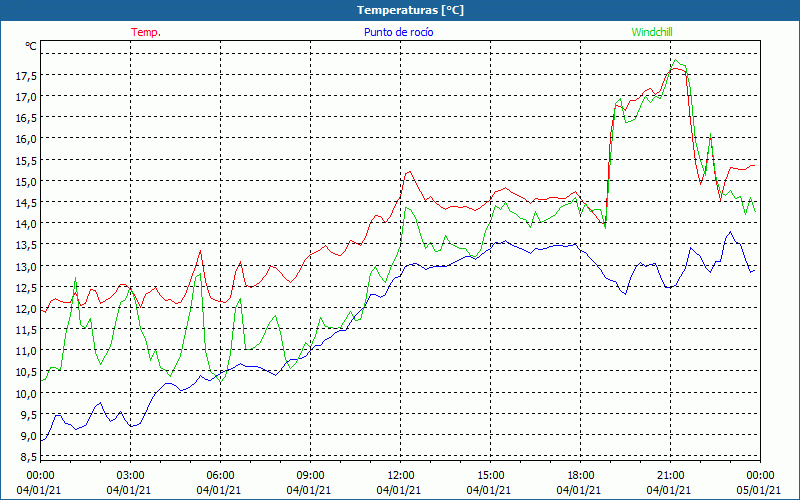Click the '03:00' time axis label
This screenshot has width=800, height=500.
coord(131,476)
